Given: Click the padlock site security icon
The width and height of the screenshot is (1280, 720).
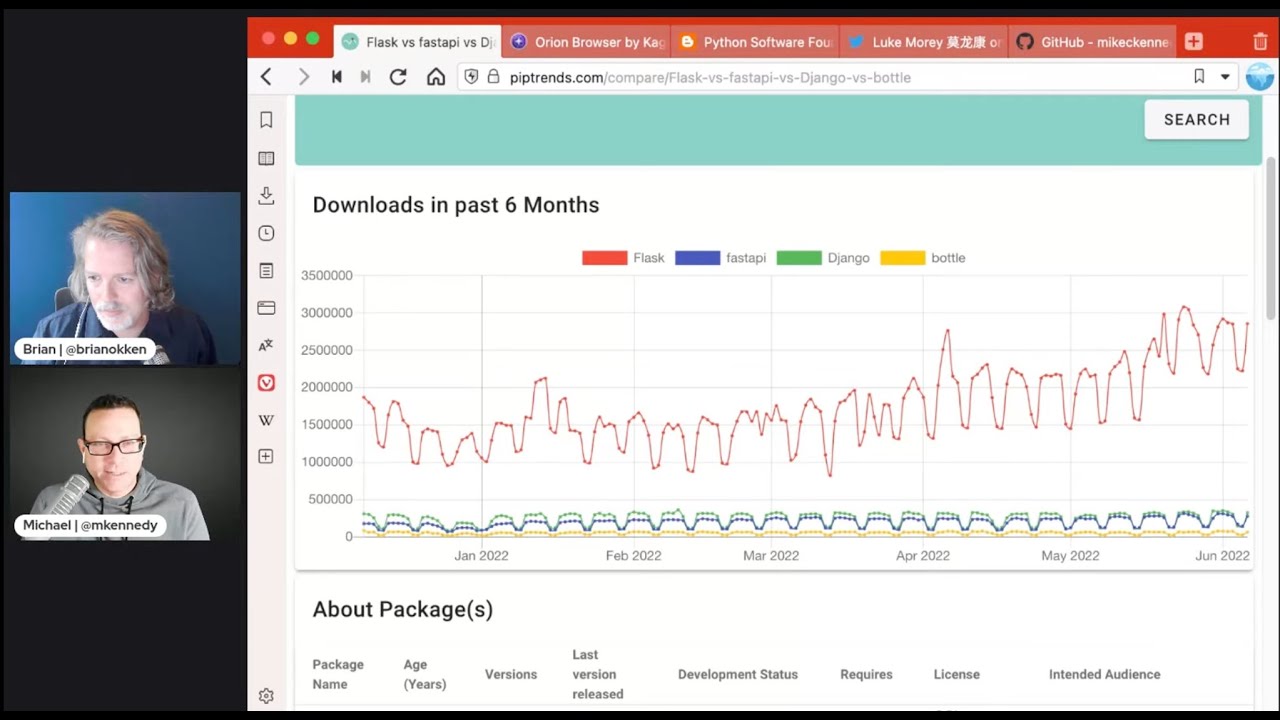Looking at the screenshot, I should pos(493,77).
